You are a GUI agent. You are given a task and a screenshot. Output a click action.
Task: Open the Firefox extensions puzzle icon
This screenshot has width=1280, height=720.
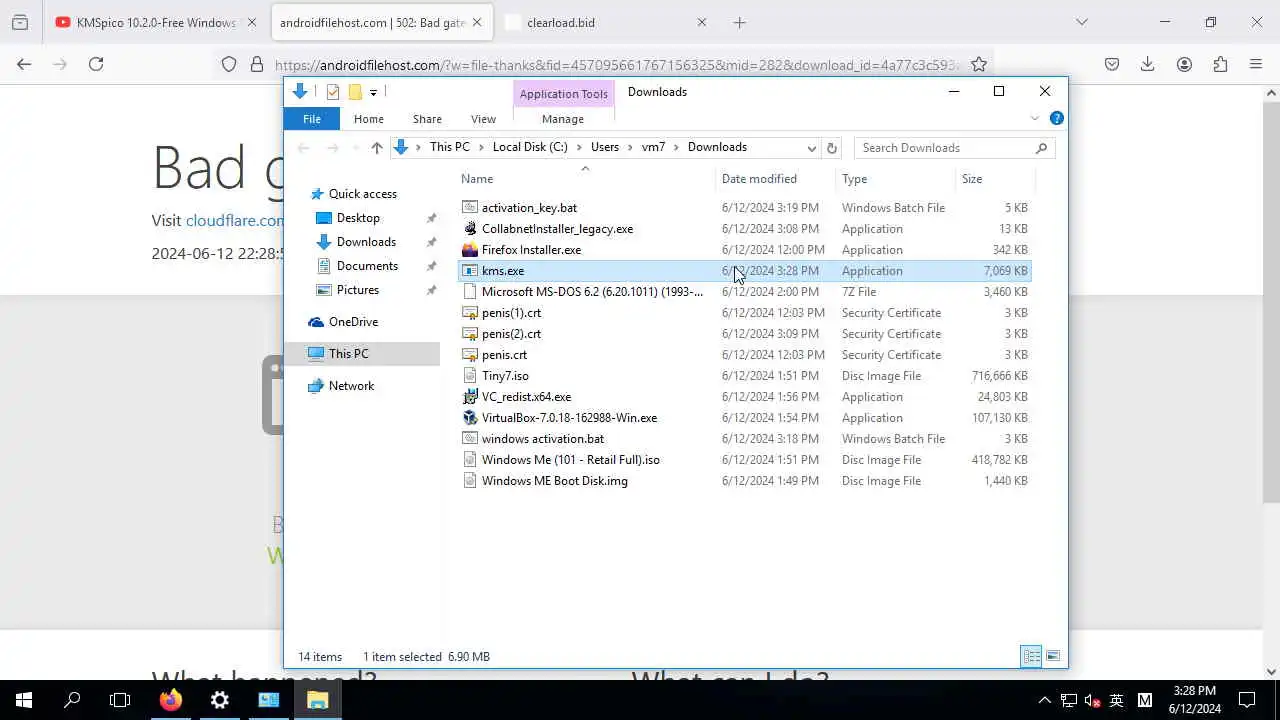(1220, 64)
